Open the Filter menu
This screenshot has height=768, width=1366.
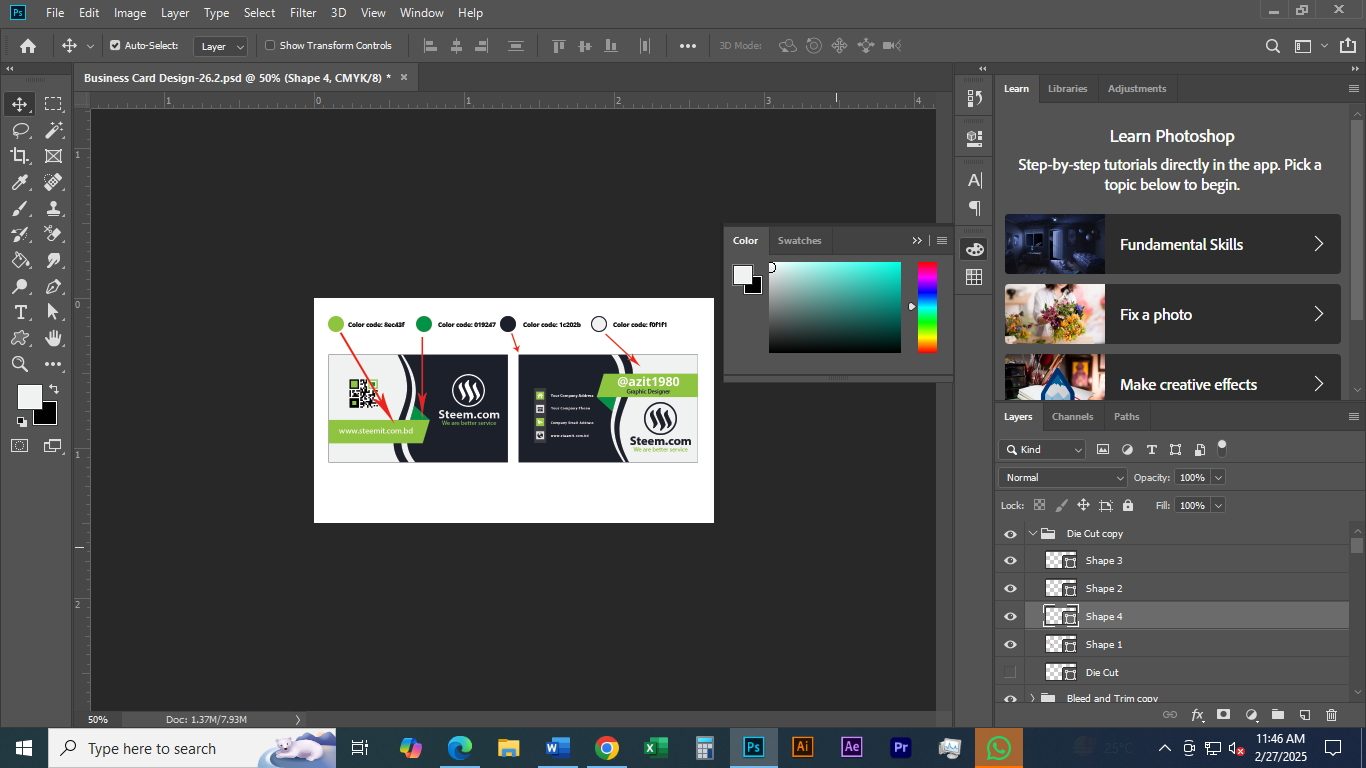pyautogui.click(x=303, y=13)
